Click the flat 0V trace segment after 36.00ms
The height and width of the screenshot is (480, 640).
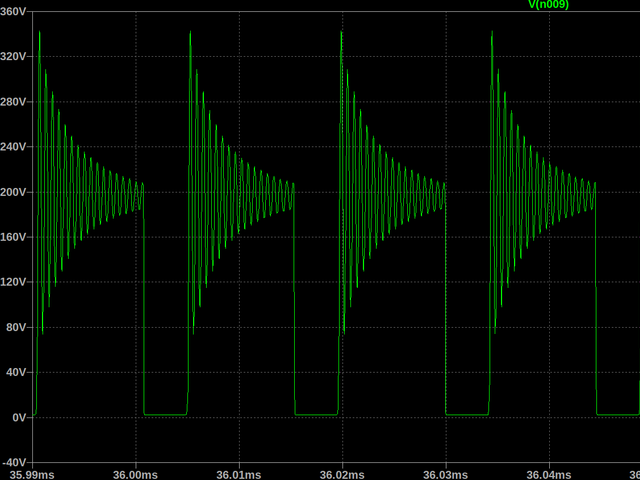165,414
